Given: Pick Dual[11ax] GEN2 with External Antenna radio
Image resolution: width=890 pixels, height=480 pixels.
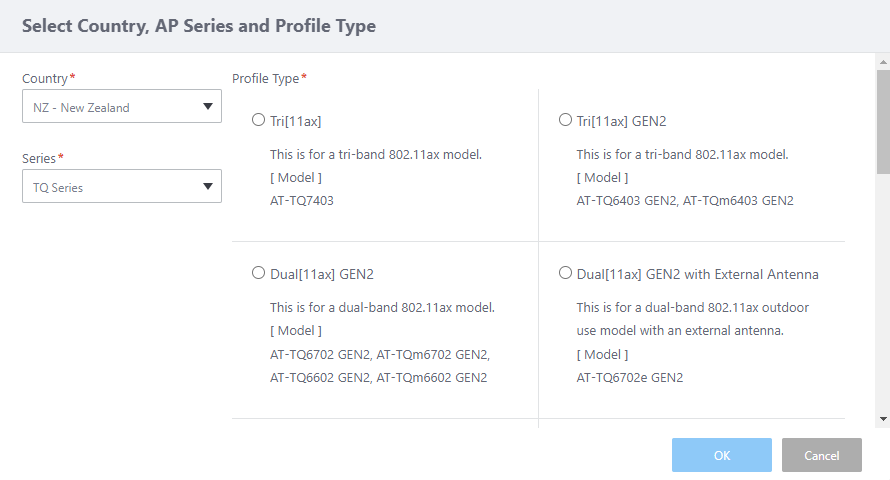Looking at the screenshot, I should point(566,273).
